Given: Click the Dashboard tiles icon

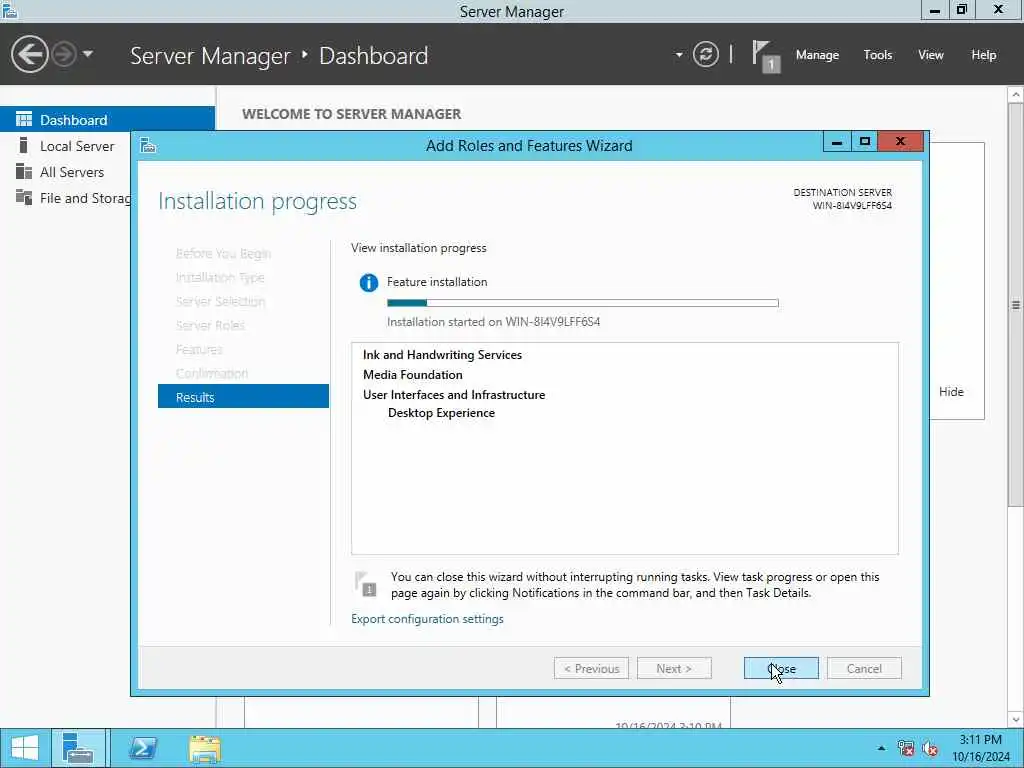Looking at the screenshot, I should [24, 119].
